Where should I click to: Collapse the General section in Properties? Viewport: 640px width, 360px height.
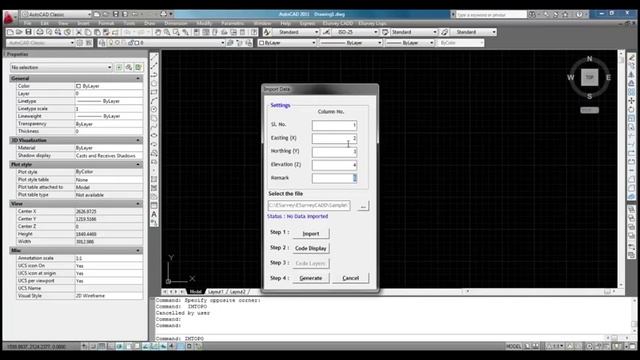tap(138, 78)
